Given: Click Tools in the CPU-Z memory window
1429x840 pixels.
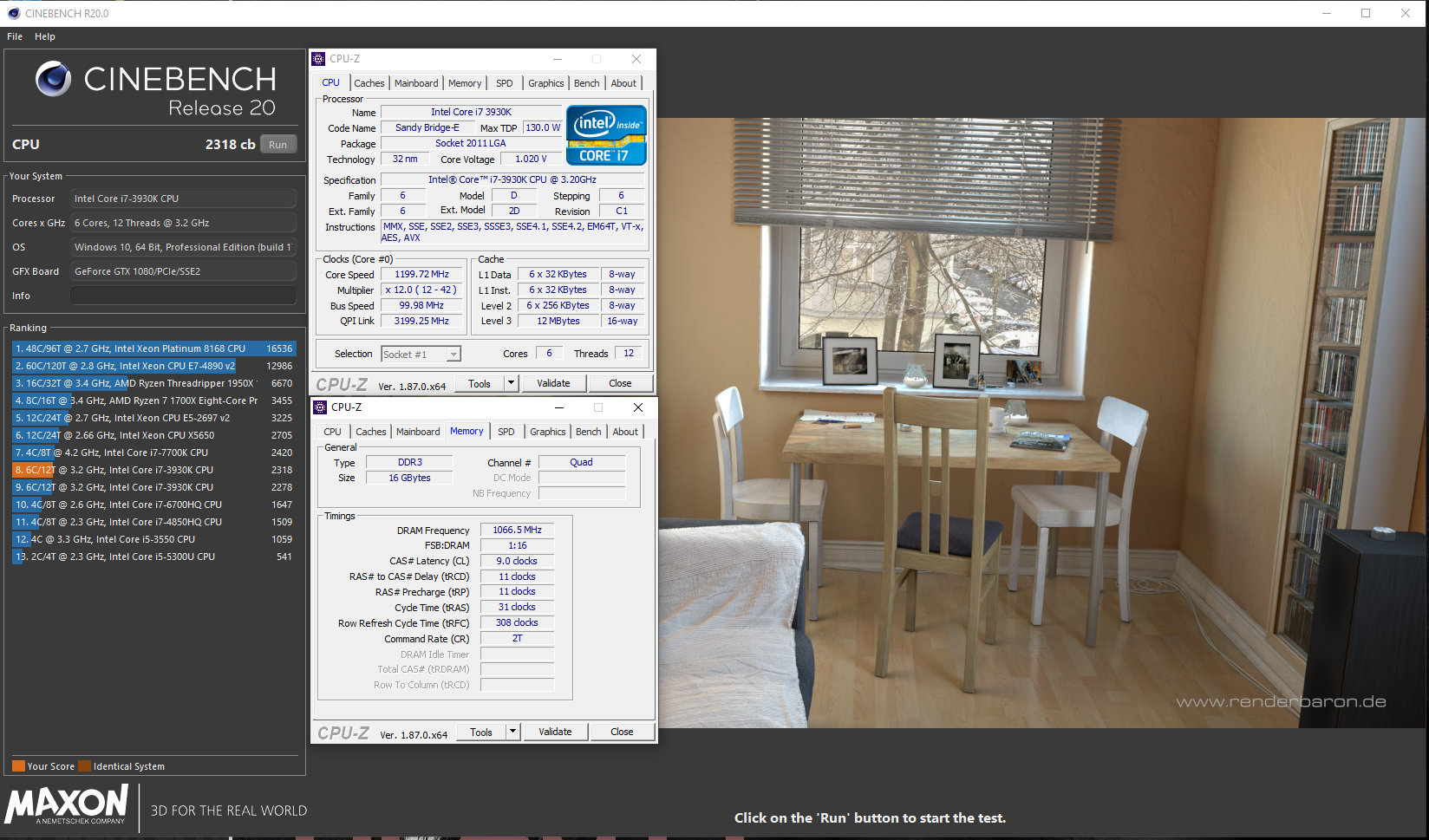Looking at the screenshot, I should coord(481,732).
